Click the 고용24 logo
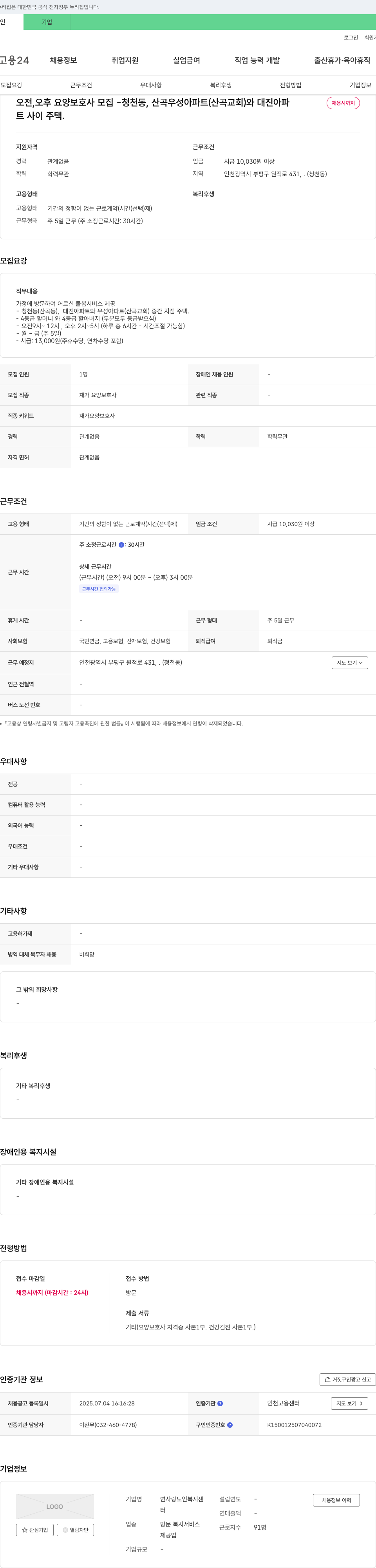The height and width of the screenshot is (1568, 376). [x=14, y=60]
